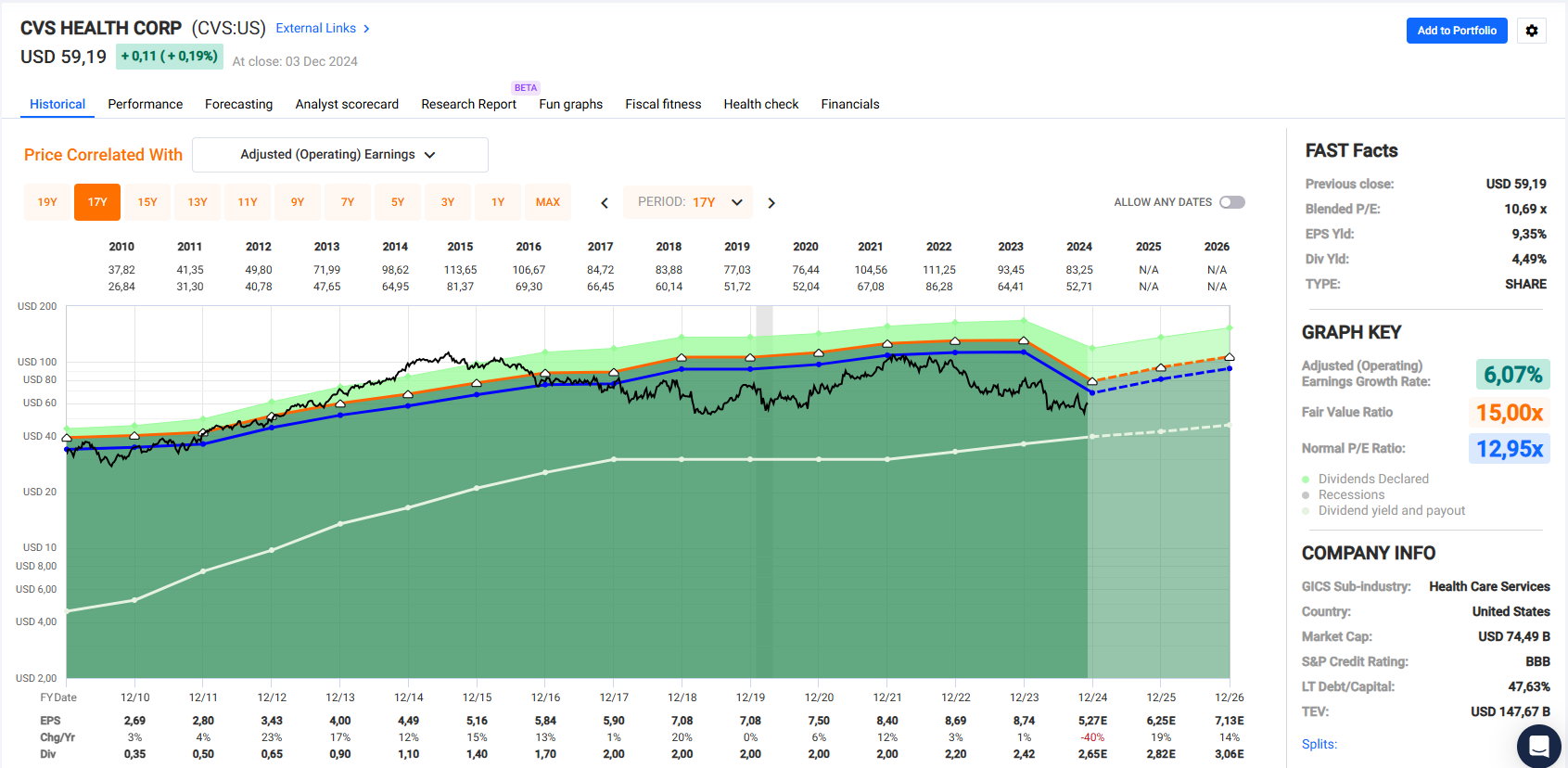Viewport: 1568px width, 768px height.
Task: Toggle Dividends Declared series visibility
Action: click(x=1373, y=479)
